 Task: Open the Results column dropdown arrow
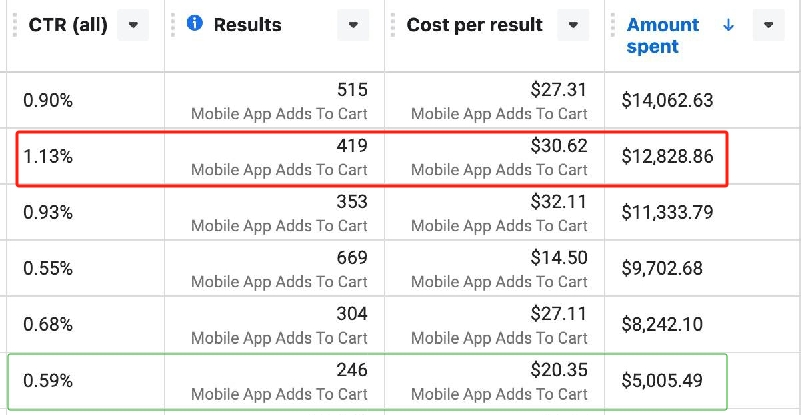pos(353,25)
